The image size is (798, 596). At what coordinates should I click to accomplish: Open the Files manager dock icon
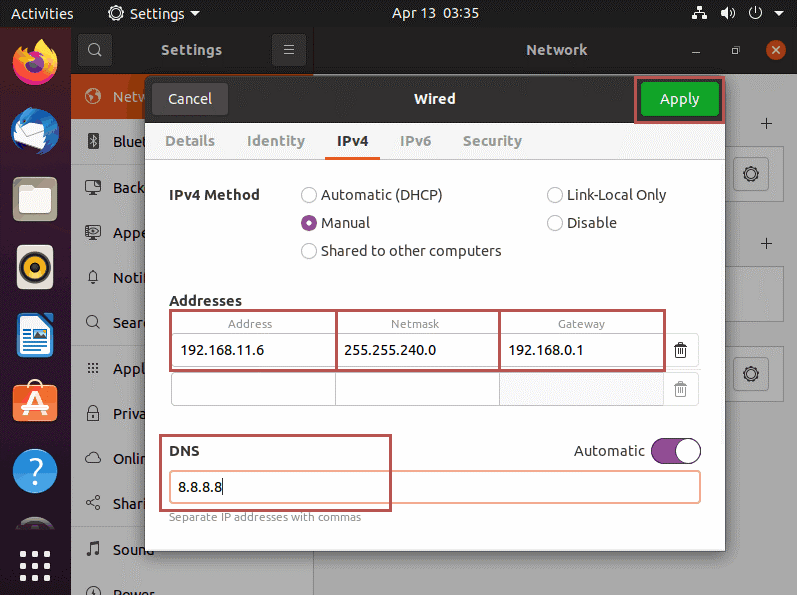click(x=35, y=199)
